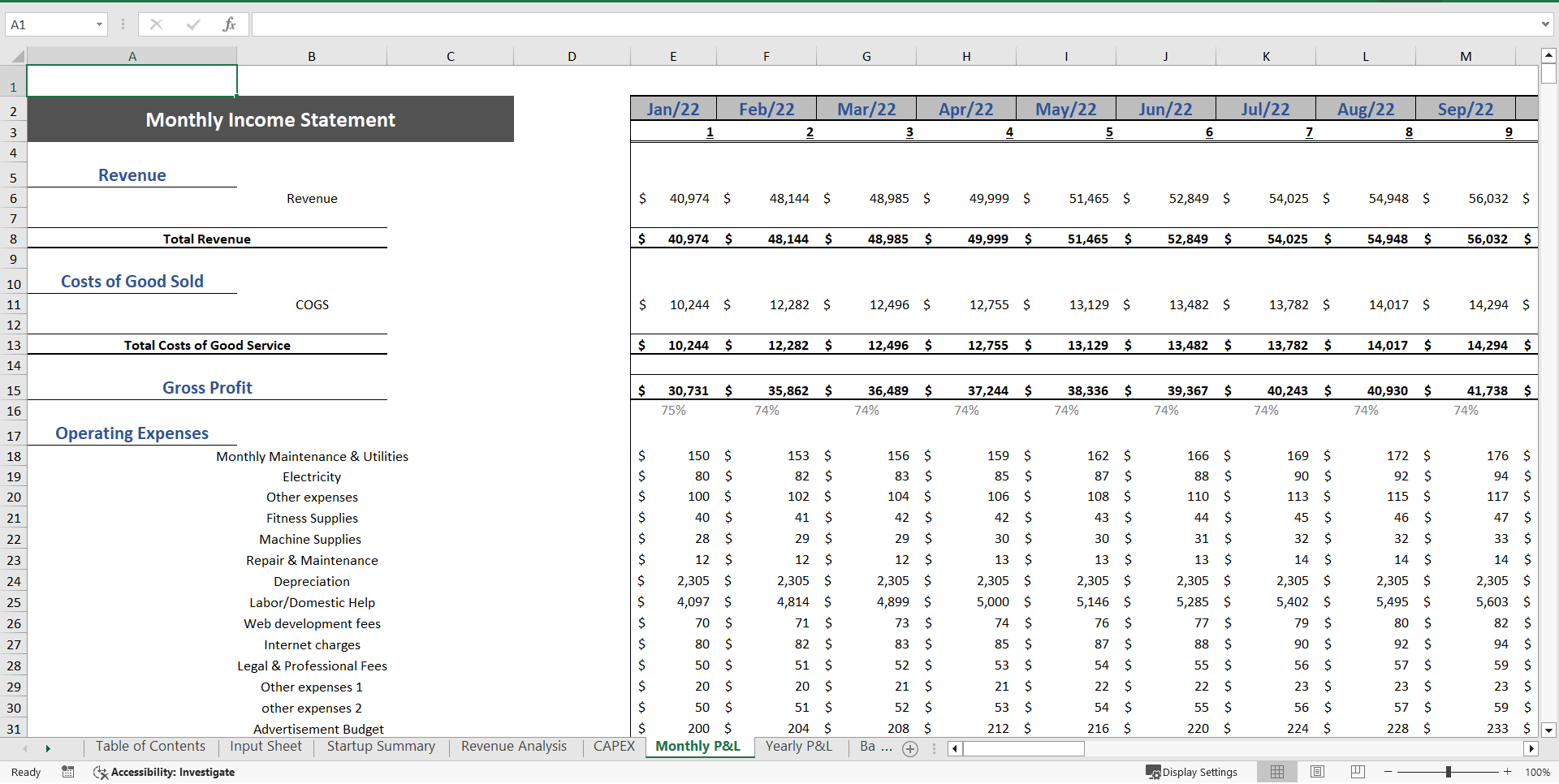The width and height of the screenshot is (1559, 784).
Task: Open the CAPEX worksheet tab
Action: pos(614,747)
